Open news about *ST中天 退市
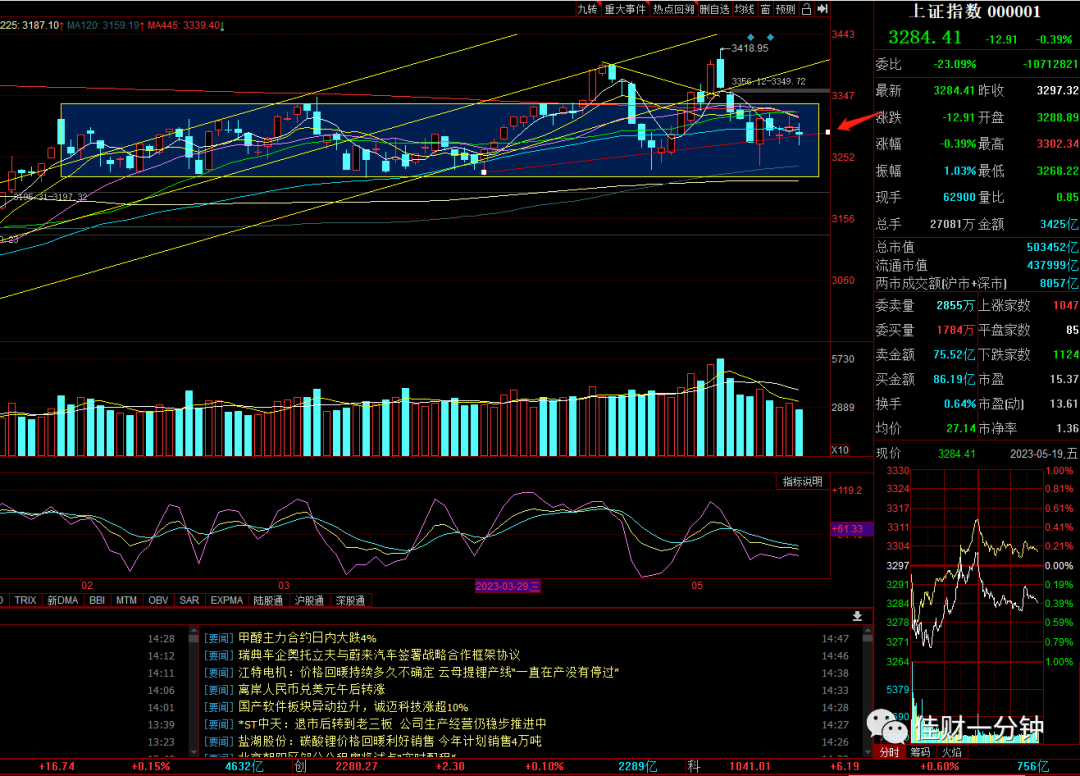The image size is (1080, 776). (392, 724)
